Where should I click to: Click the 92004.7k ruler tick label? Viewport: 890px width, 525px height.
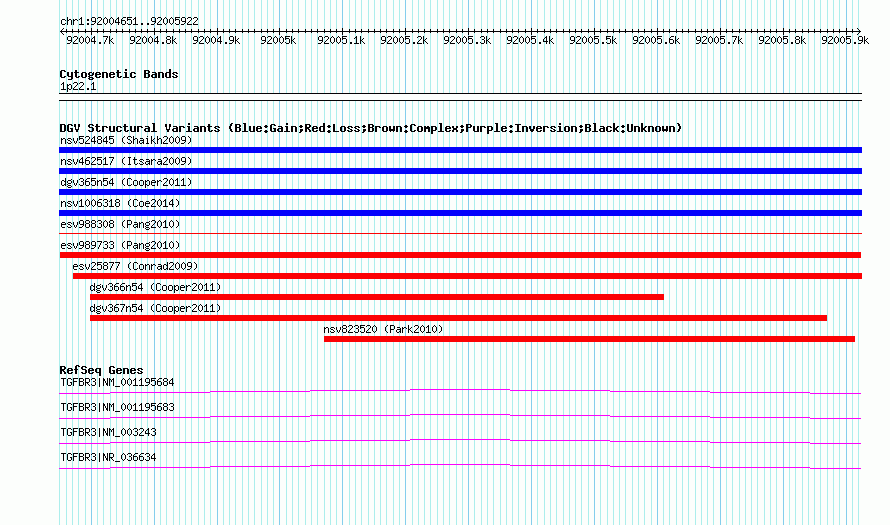tap(90, 40)
